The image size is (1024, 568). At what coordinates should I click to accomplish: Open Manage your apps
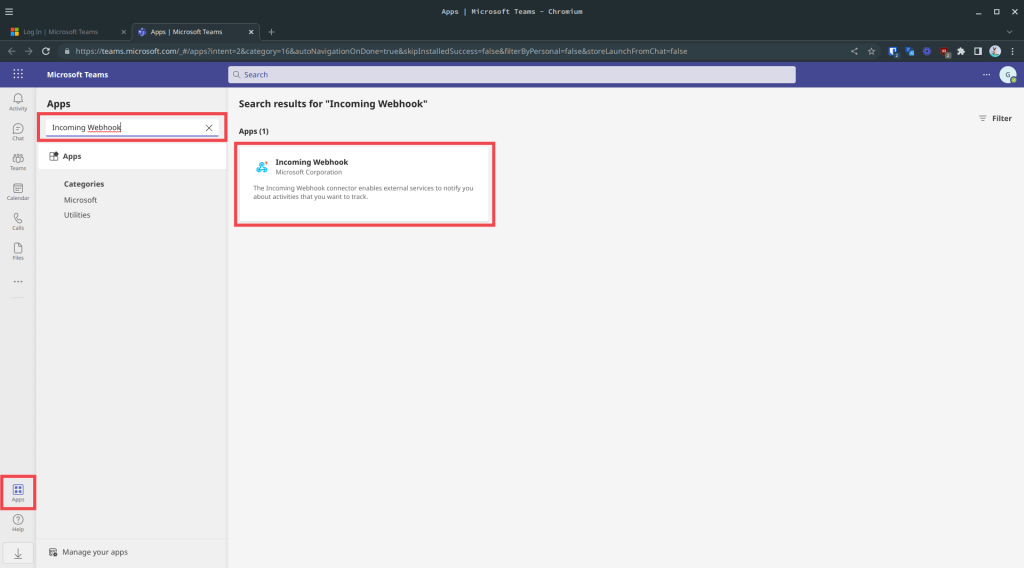tap(89, 552)
